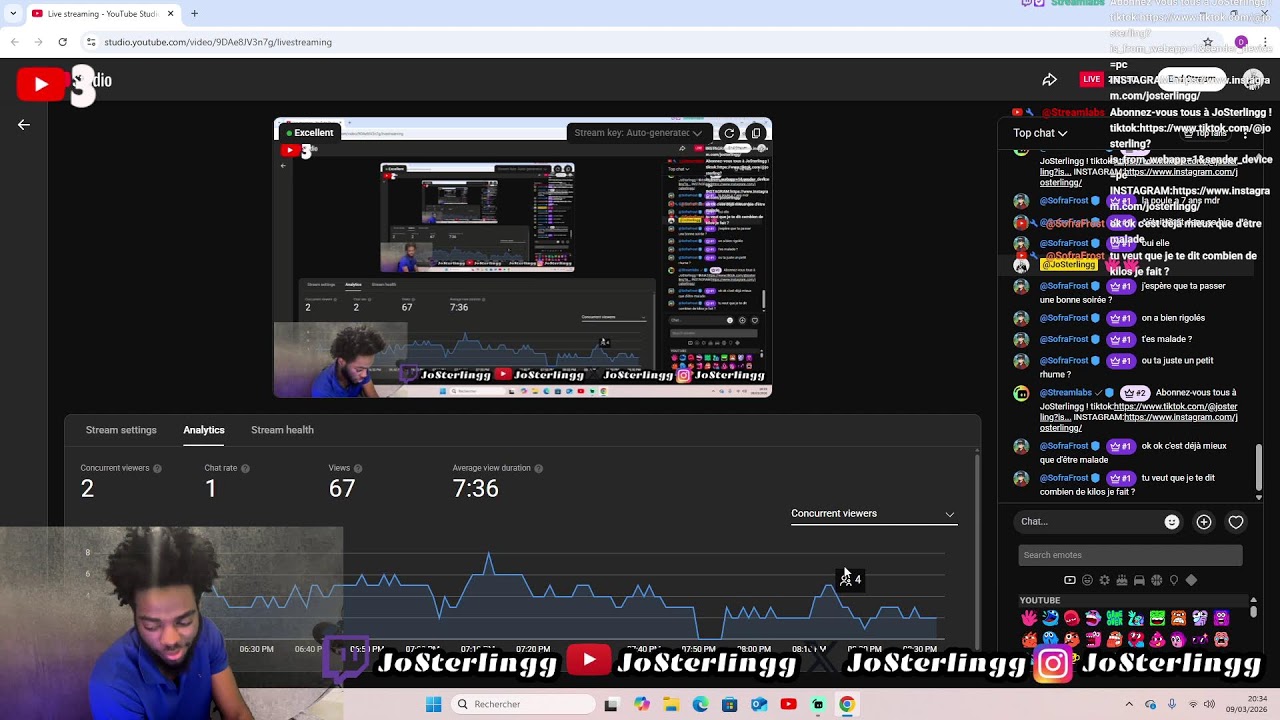Send a heart reaction in chat
The height and width of the screenshot is (720, 1280).
[x=1236, y=522]
